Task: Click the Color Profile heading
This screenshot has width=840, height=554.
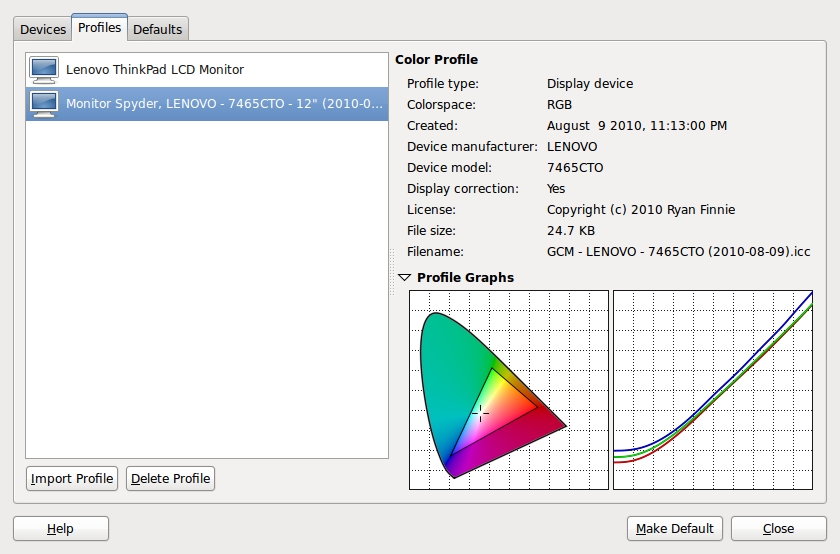Action: [436, 59]
